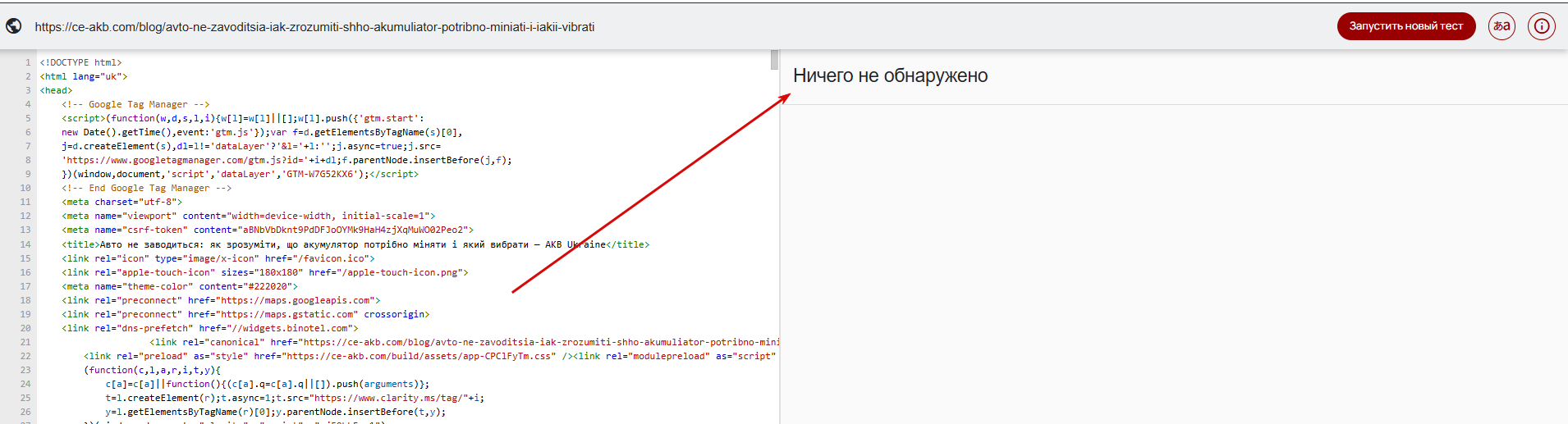Click the meta viewport line
This screenshot has width=1568, height=424.
tap(248, 216)
